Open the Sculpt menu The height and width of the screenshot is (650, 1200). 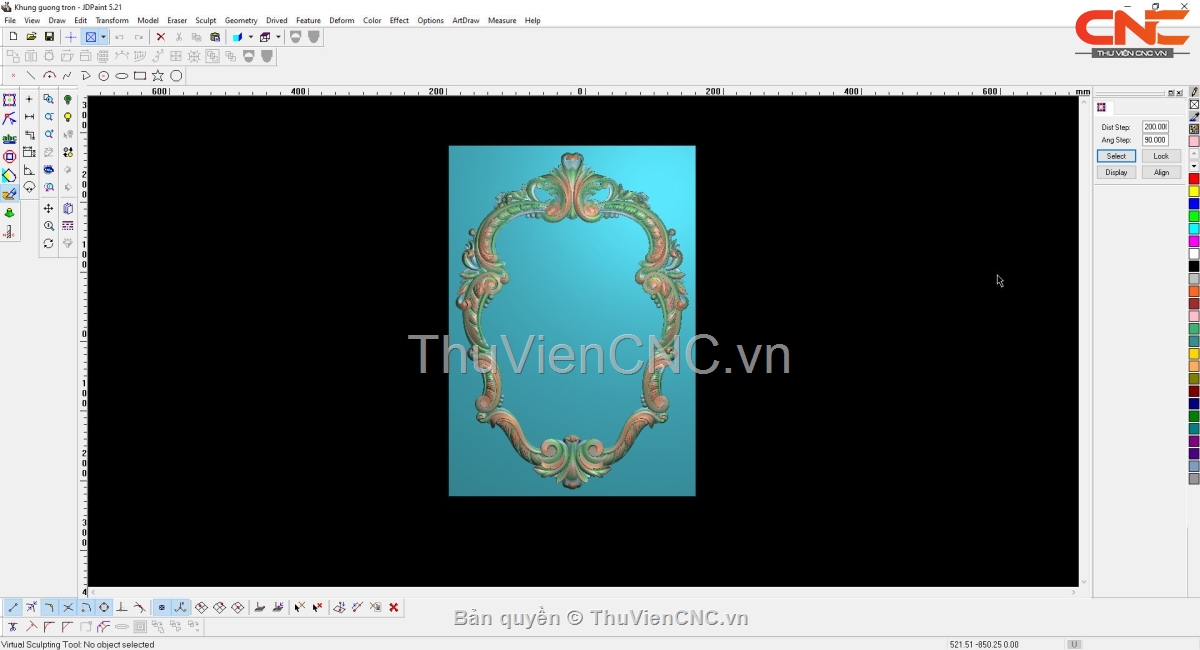[x=206, y=20]
